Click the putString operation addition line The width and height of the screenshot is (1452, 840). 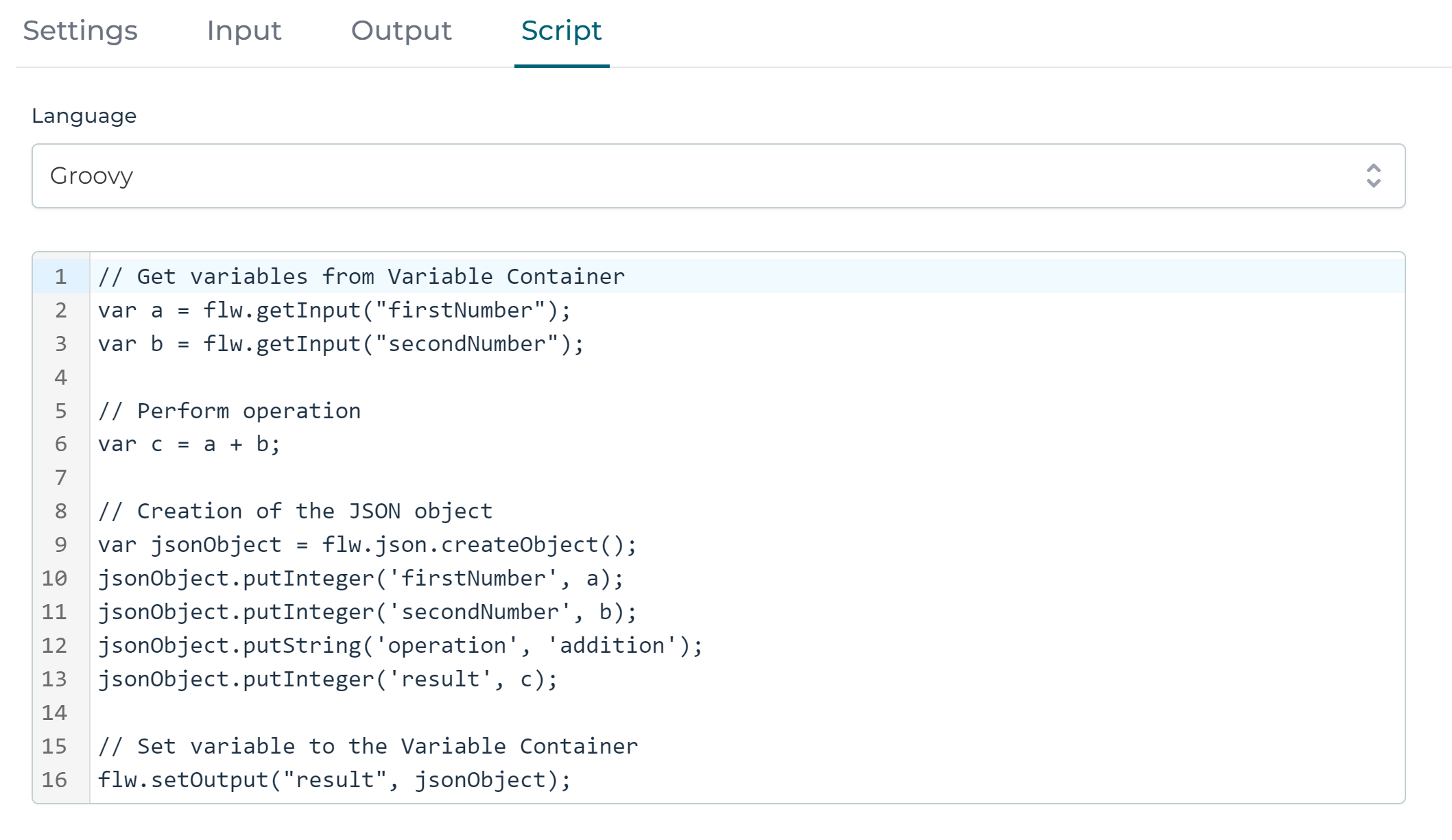coord(401,645)
